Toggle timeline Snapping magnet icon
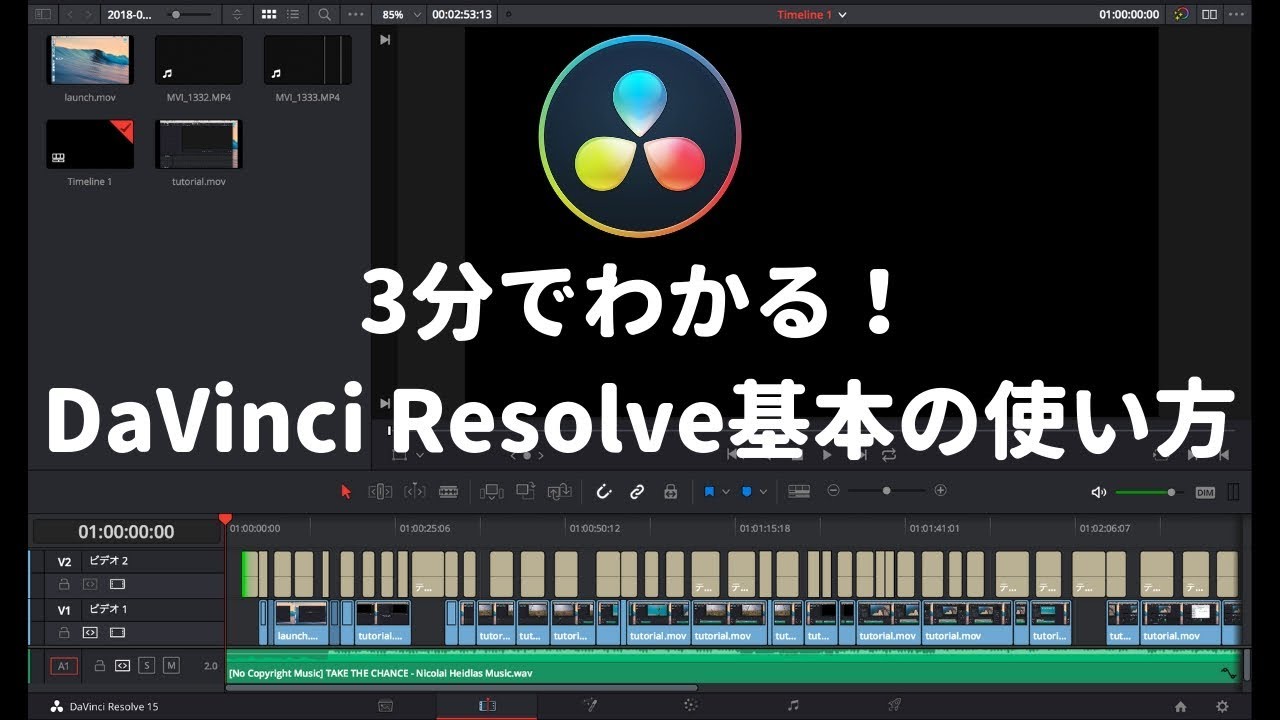This screenshot has height=720, width=1280. (x=604, y=491)
